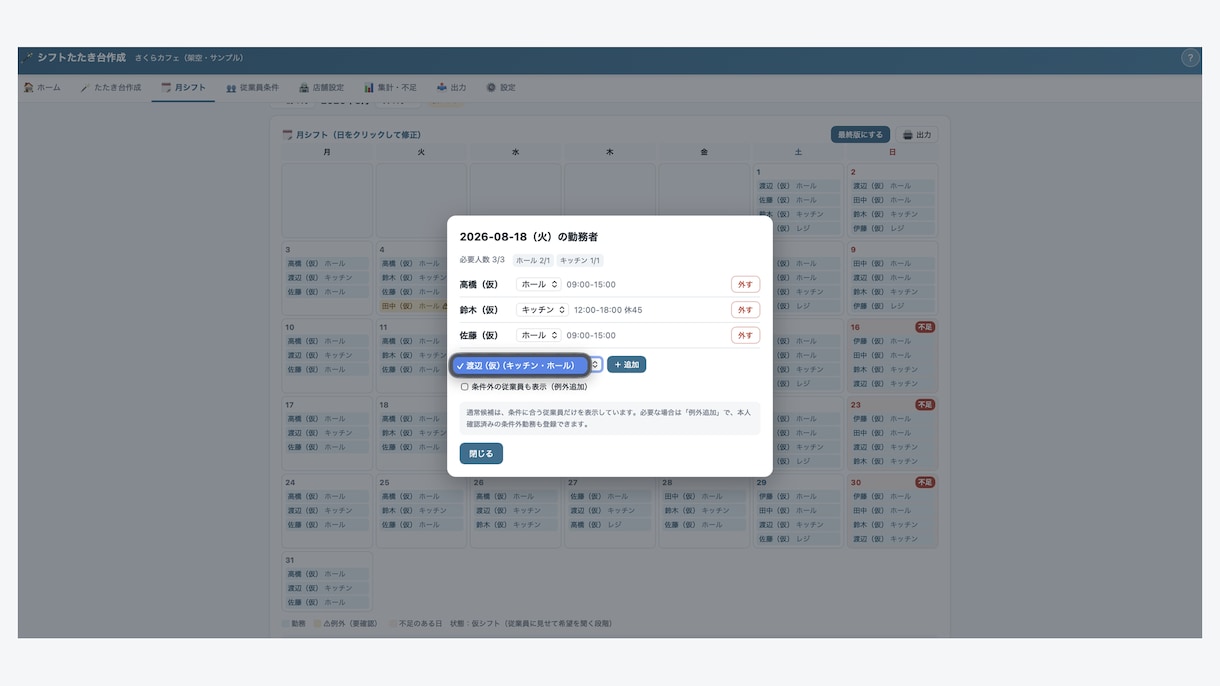Click the dialog title 2026-08-18（火）の勤務者

[529, 237]
